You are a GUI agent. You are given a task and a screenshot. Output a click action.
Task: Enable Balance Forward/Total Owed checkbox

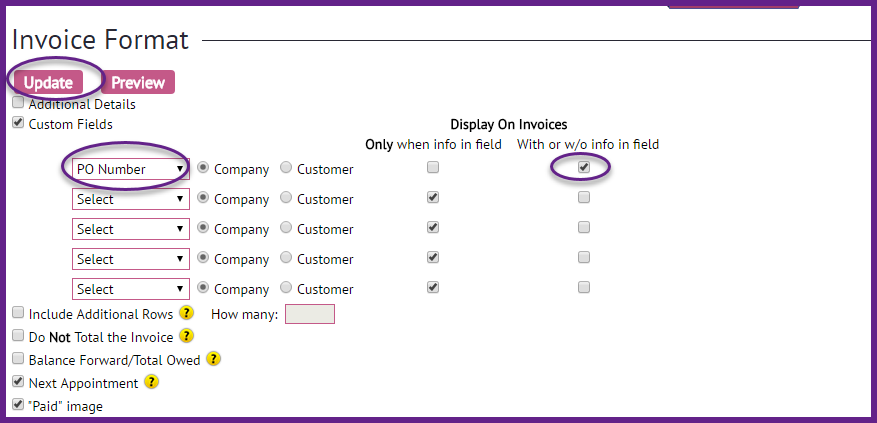(x=18, y=358)
